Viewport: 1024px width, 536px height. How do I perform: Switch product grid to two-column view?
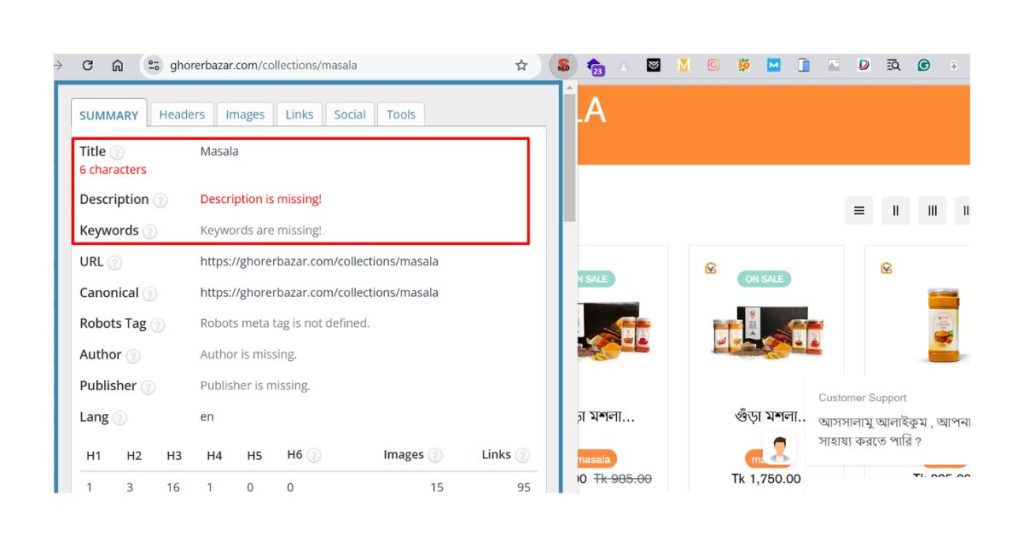point(895,211)
